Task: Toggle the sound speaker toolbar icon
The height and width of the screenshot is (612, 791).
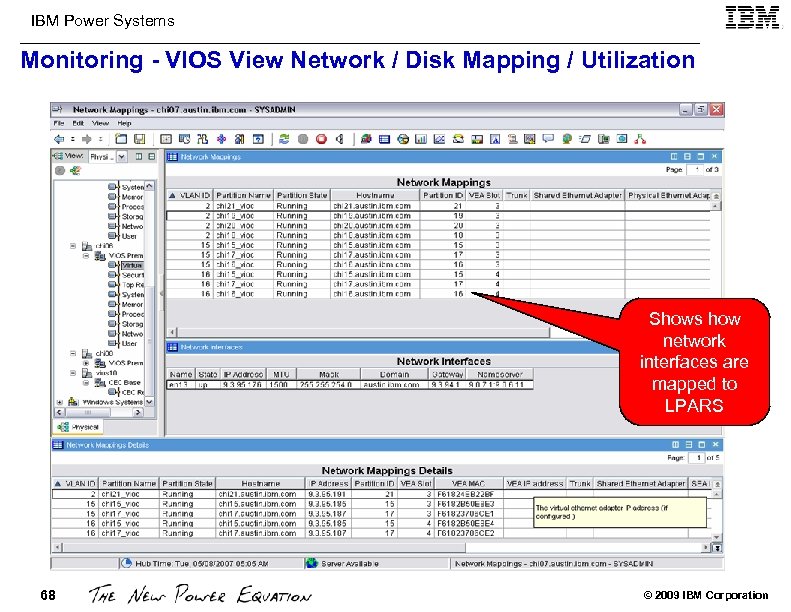Action: tap(340, 139)
